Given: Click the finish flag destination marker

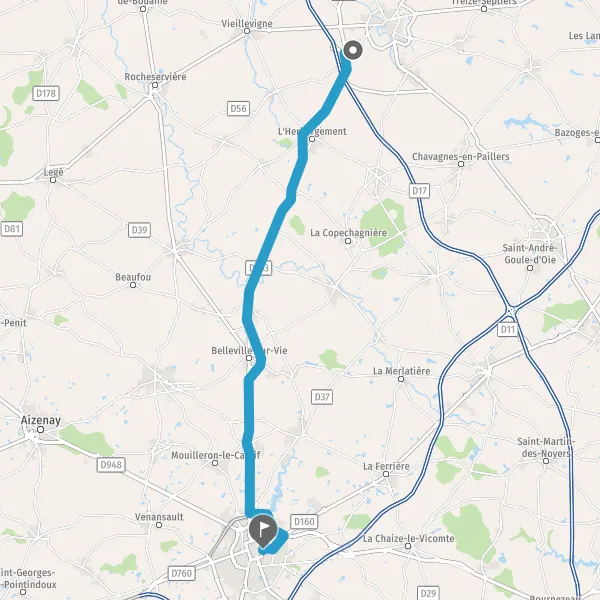Looking at the screenshot, I should [263, 532].
